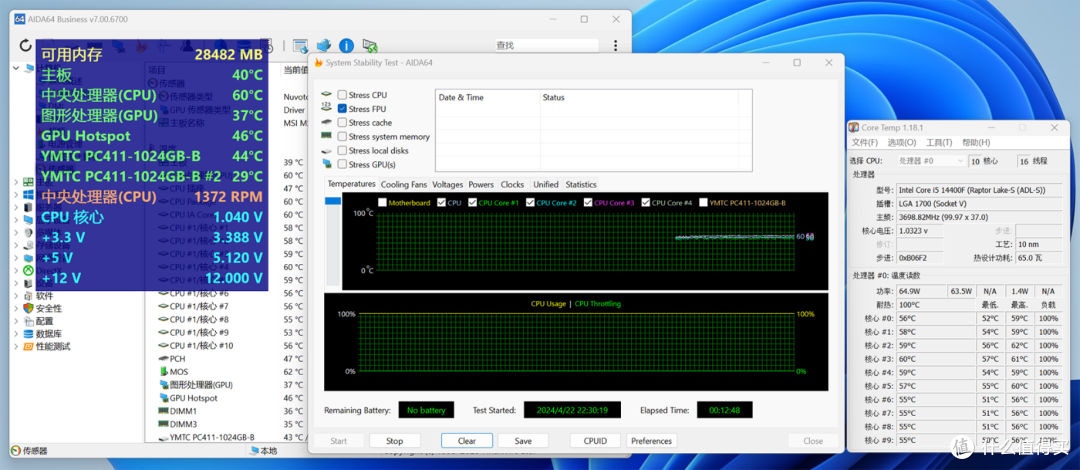
Task: Expand the 数据库 tree node
Action: 16,334
